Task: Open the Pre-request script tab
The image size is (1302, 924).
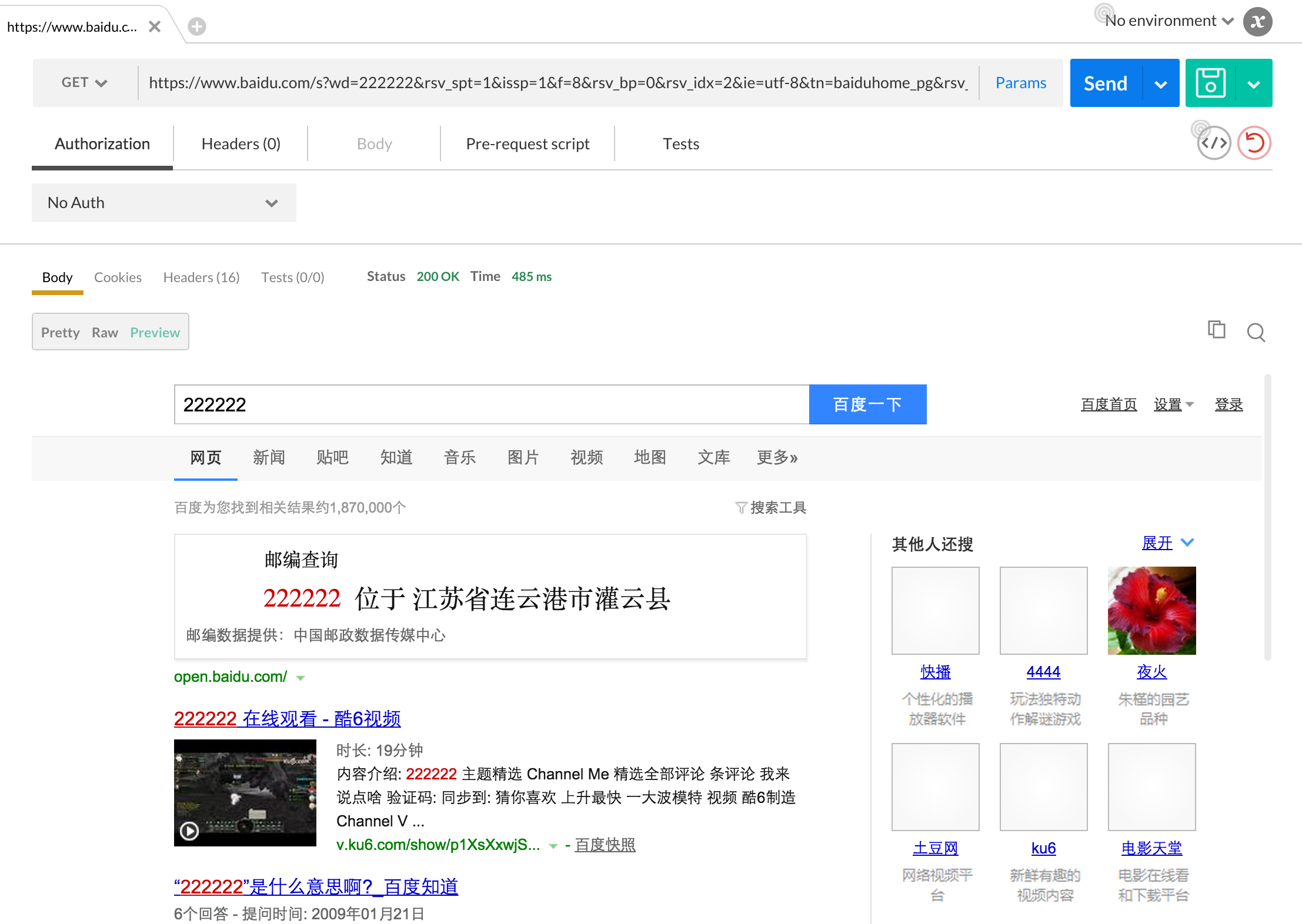Action: (528, 144)
